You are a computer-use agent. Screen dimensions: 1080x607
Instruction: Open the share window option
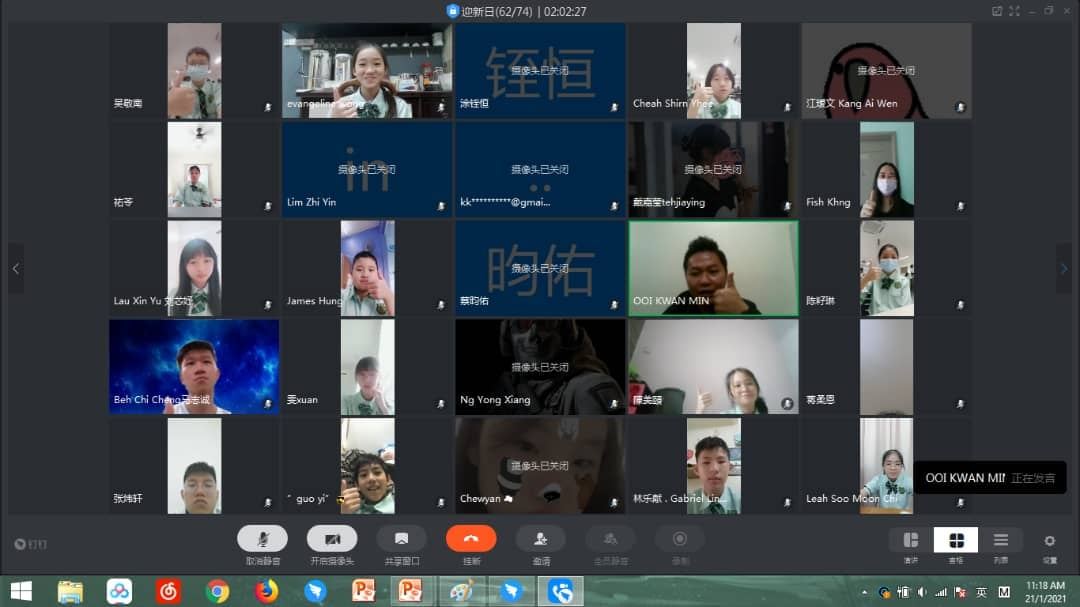(402, 539)
